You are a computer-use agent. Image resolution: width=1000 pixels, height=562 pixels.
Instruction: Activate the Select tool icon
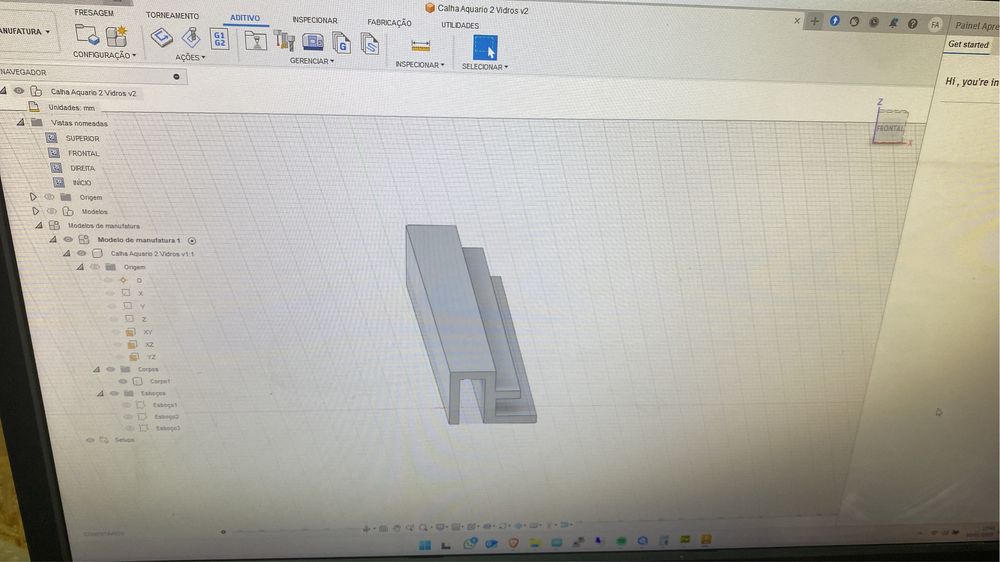(485, 48)
